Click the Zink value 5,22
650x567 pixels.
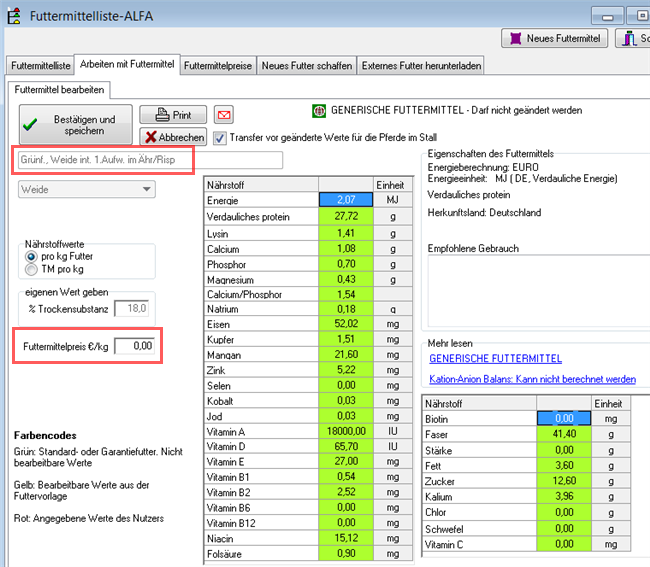(346, 370)
